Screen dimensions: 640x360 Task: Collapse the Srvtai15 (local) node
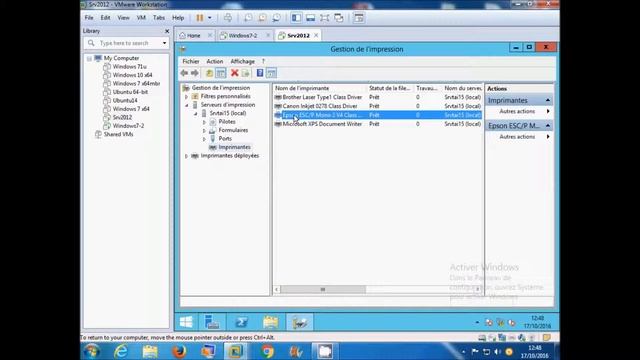[196, 113]
